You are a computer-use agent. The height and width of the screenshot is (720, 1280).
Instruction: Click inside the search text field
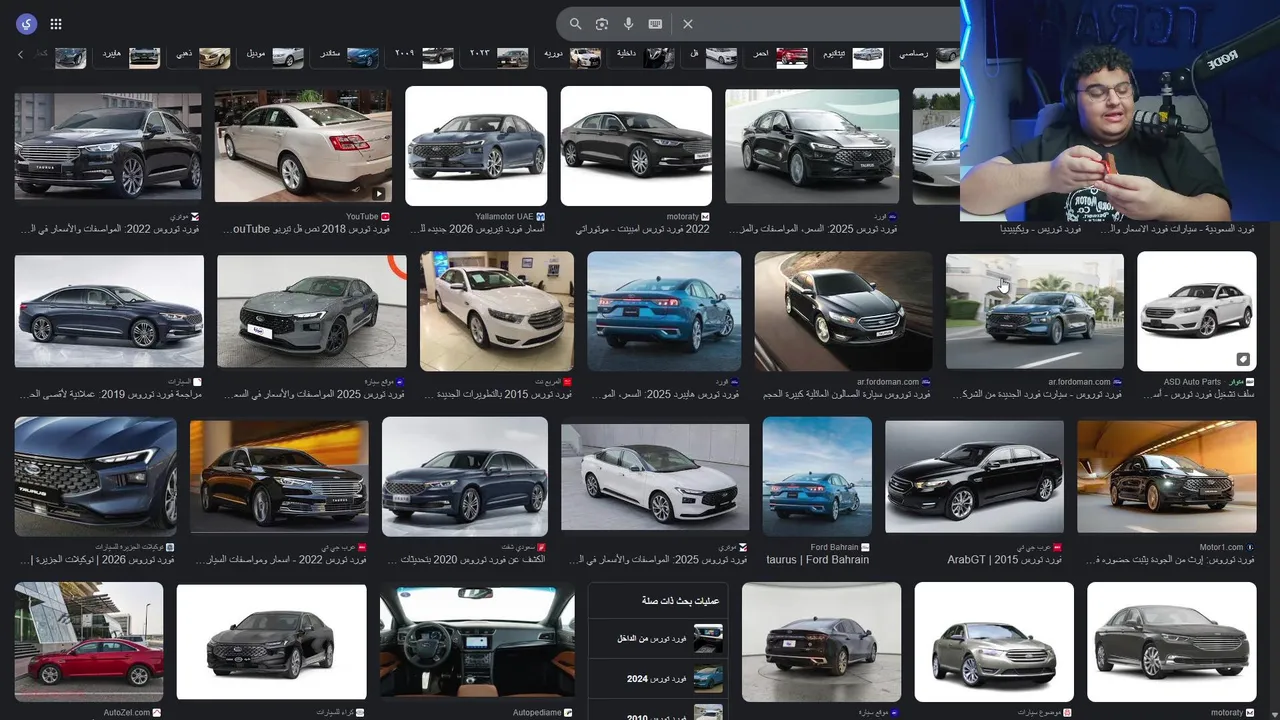830,24
